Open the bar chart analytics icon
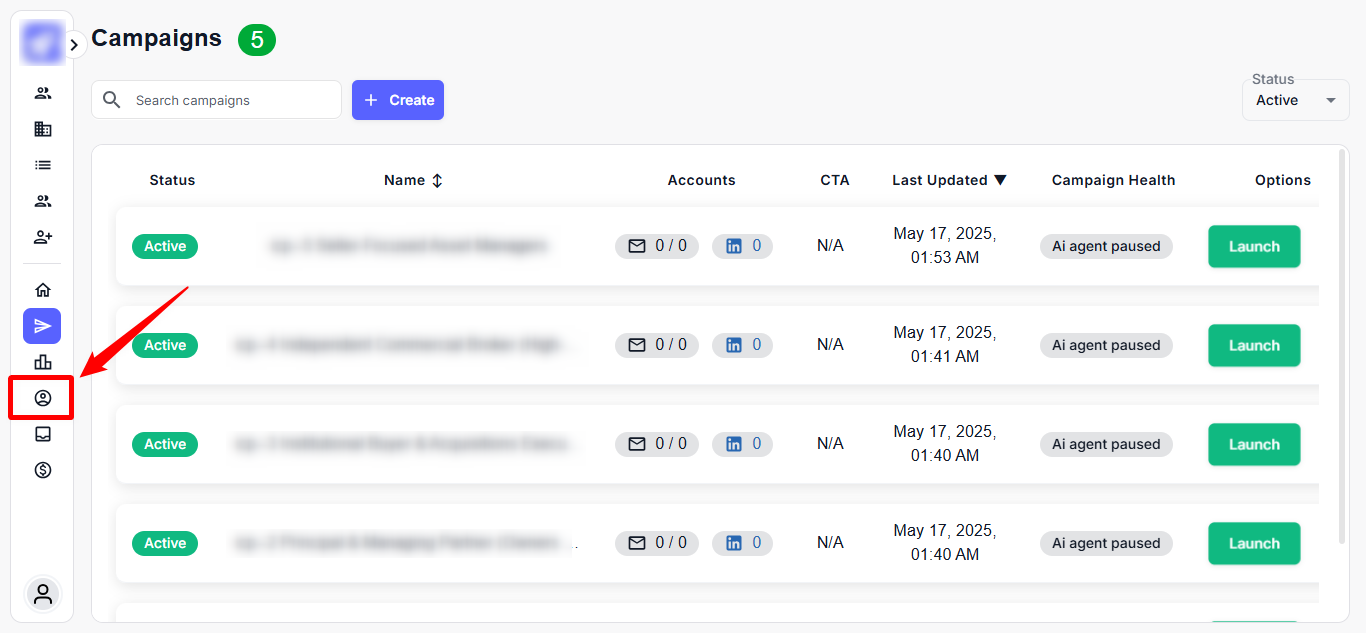The height and width of the screenshot is (633, 1366). tap(42, 362)
